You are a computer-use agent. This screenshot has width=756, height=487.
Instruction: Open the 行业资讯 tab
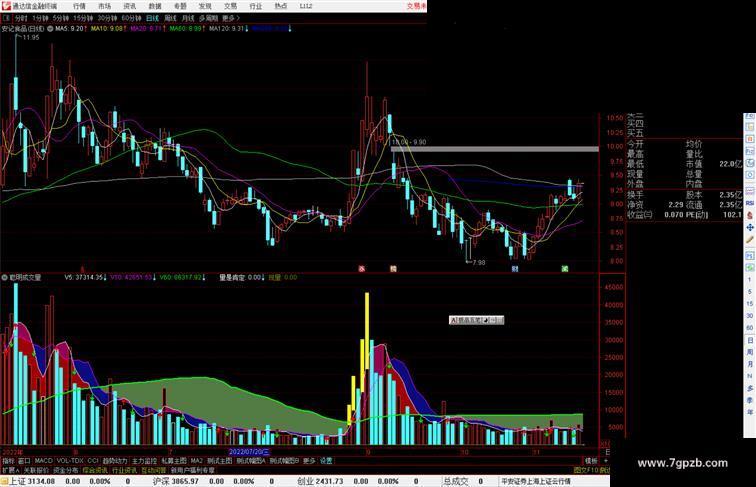point(124,470)
